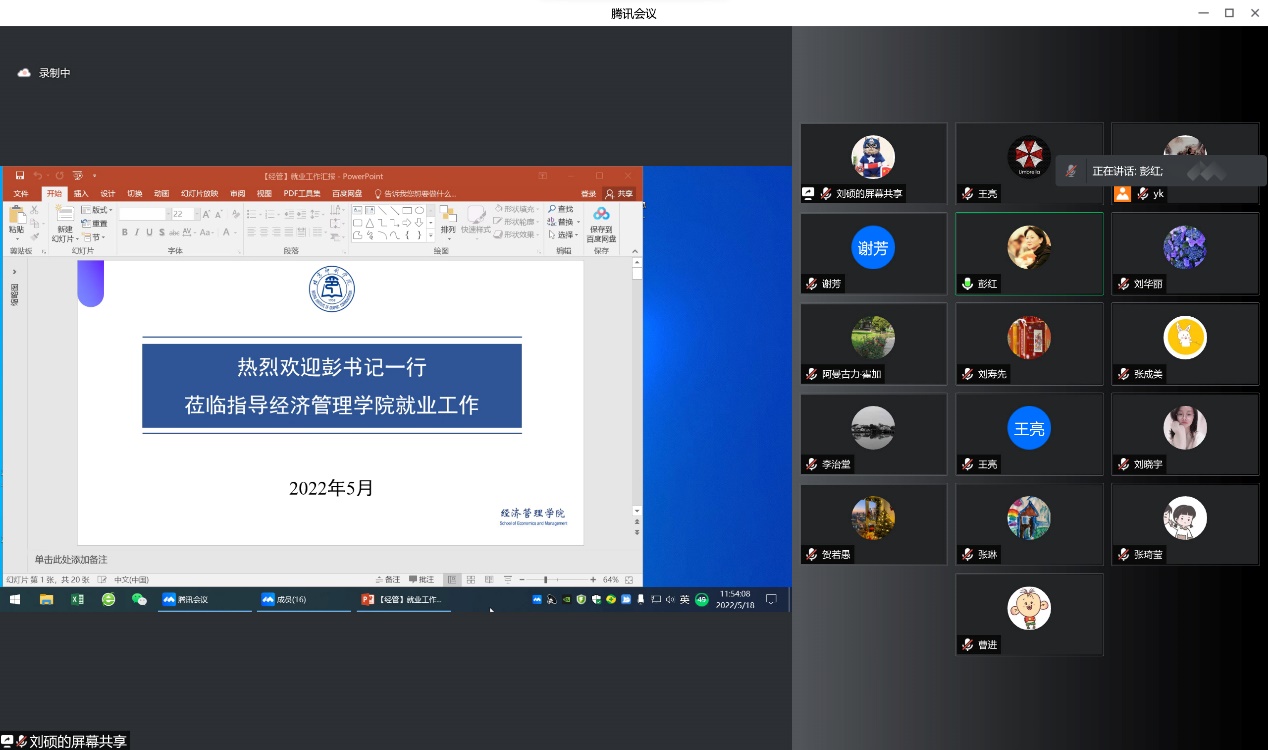Expand the slide thumbnail pane chevron
The width and height of the screenshot is (1268, 750).
coord(14,271)
